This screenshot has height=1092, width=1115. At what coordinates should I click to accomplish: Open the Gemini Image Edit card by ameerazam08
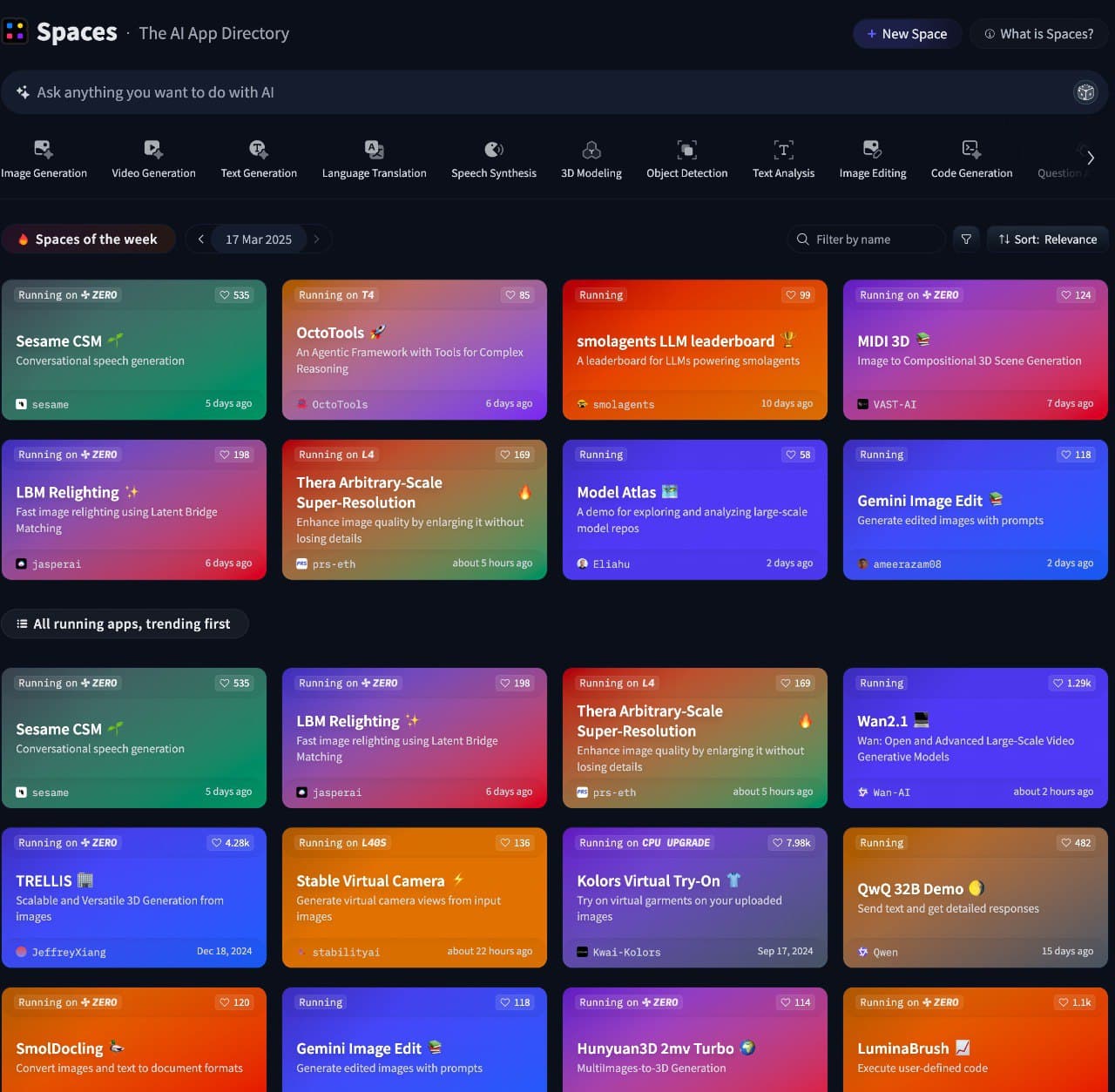975,509
